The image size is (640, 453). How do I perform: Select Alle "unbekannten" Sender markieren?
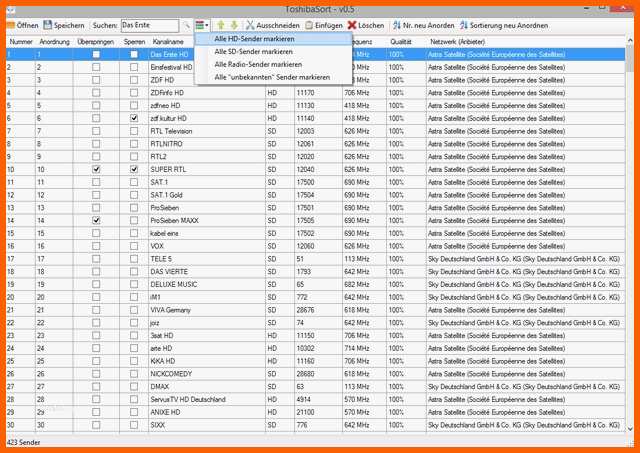pyautogui.click(x=273, y=77)
